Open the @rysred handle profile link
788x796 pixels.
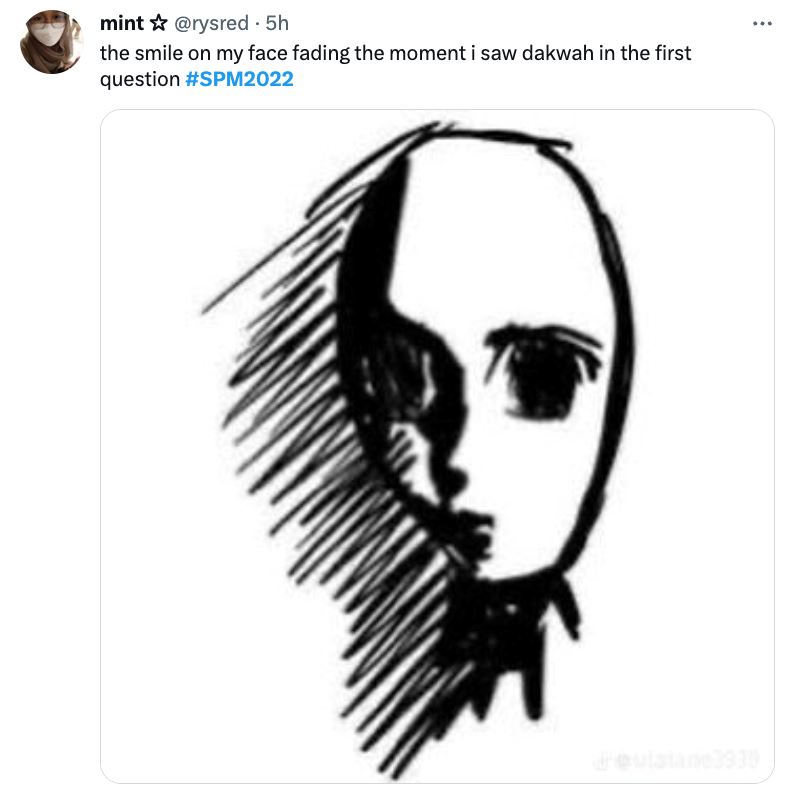[210, 24]
